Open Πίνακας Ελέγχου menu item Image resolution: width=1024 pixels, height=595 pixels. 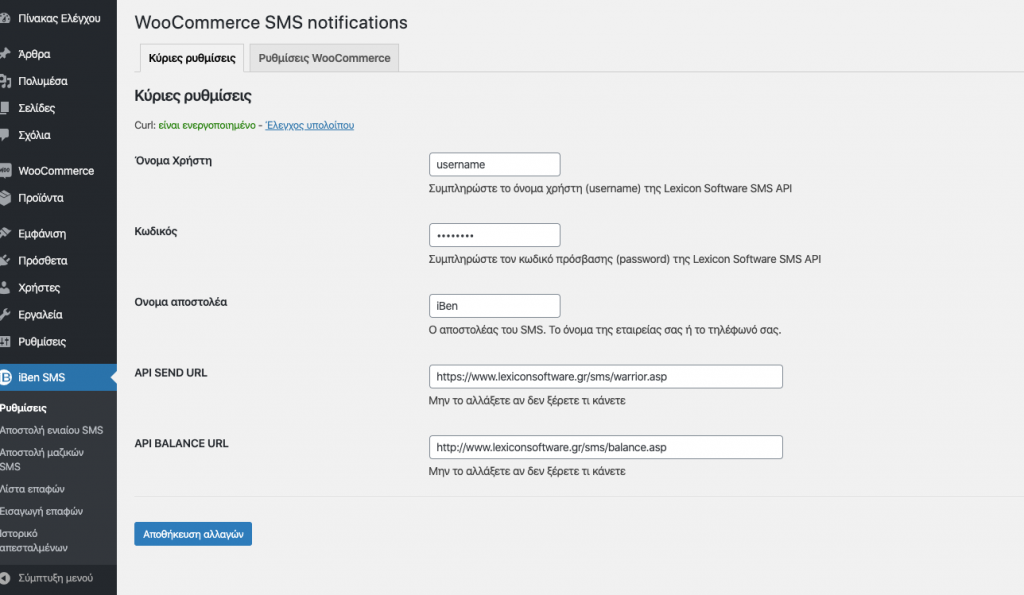(58, 18)
